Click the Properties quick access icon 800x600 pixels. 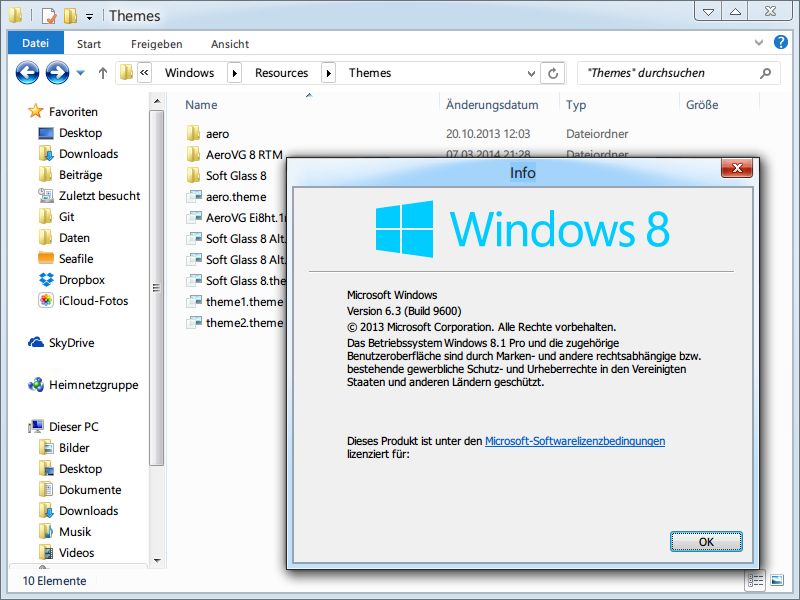(48, 16)
